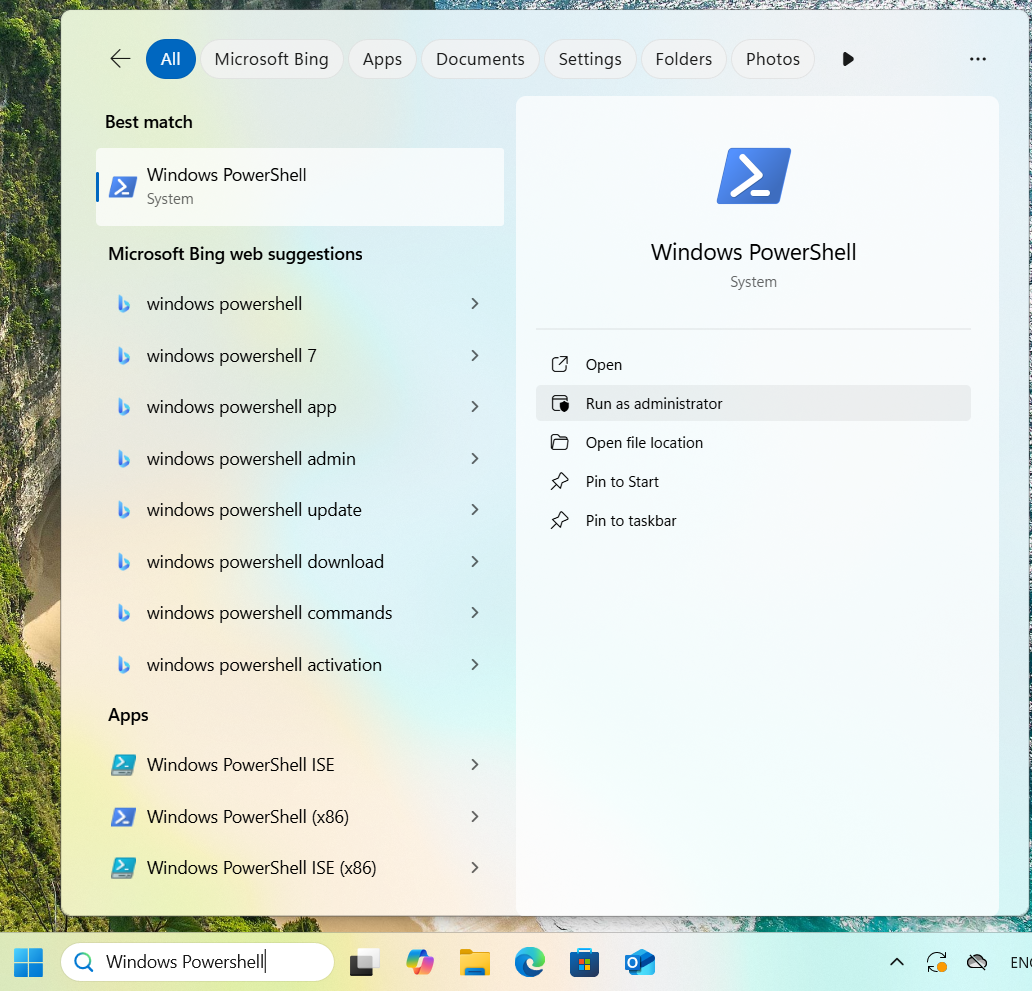Switch to the Photos filter tab
Screen dimensions: 1032x991
point(773,59)
